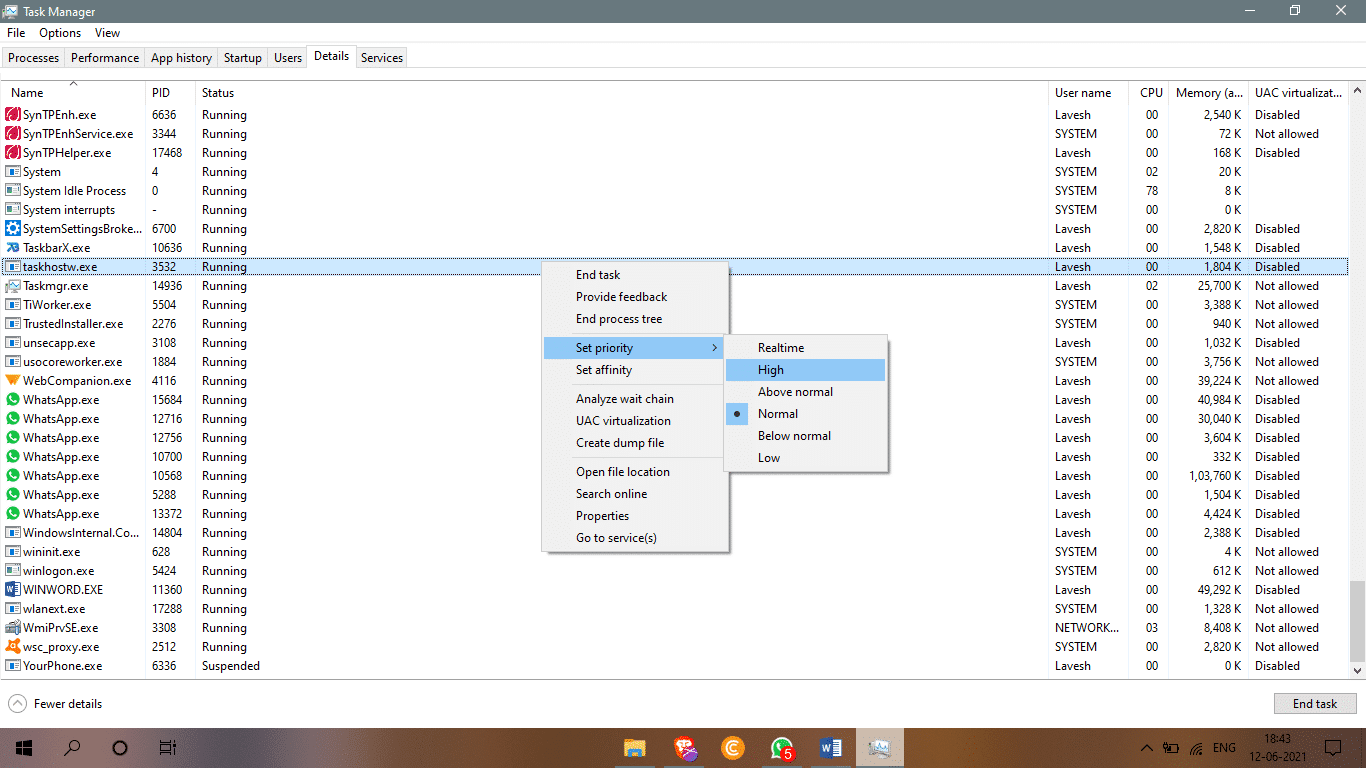Set priority to Realtime
Screen dimensions: 1366x768
coord(806,348)
